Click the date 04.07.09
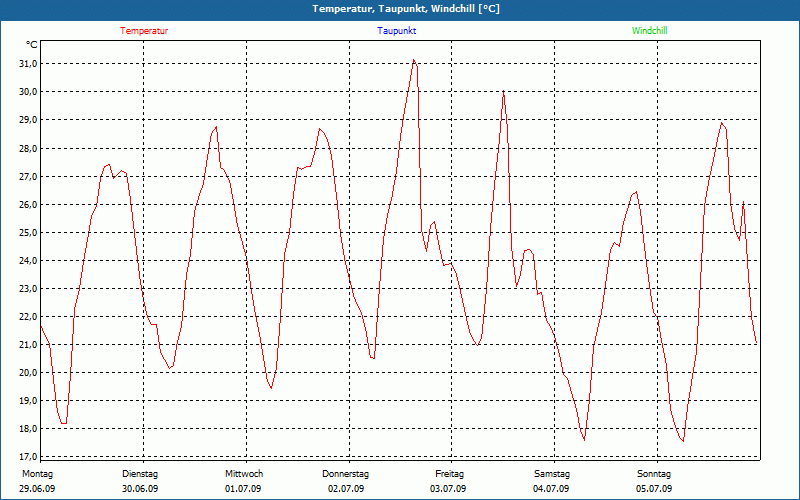 tap(551, 489)
